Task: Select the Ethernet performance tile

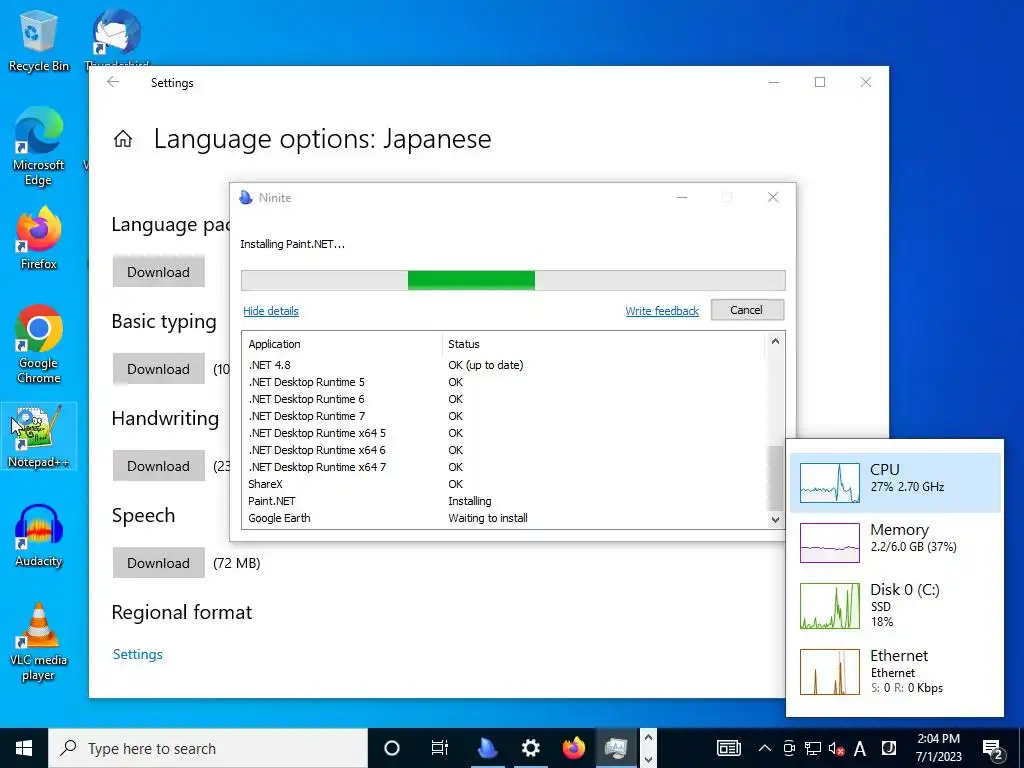Action: click(x=895, y=671)
